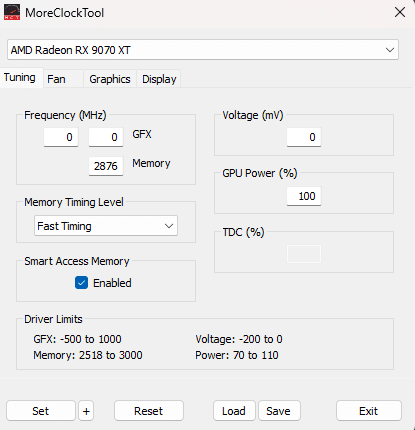Click the Reset button
This screenshot has width=415, height=430.
(149, 411)
